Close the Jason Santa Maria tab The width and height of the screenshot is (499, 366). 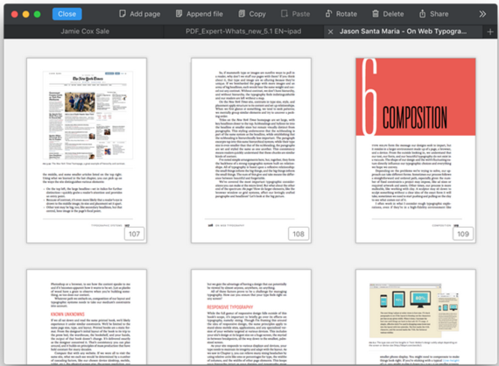click(x=330, y=32)
